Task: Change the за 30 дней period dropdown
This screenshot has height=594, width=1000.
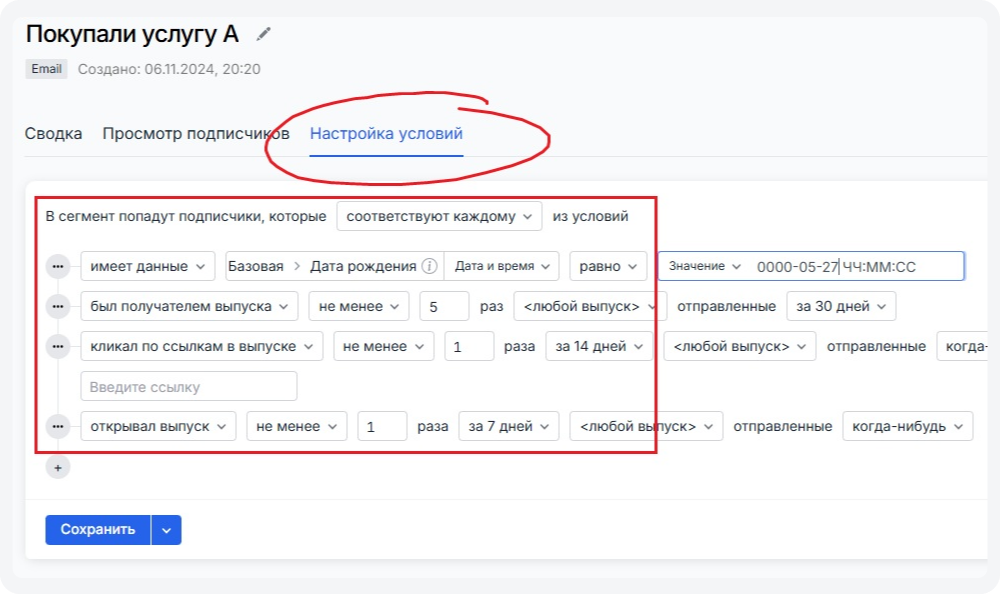Action: click(840, 306)
